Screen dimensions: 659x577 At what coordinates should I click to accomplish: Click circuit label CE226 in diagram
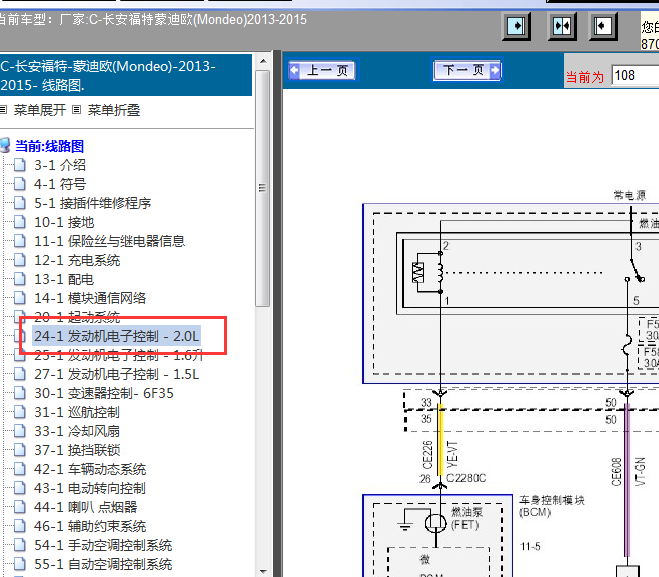pyautogui.click(x=427, y=455)
